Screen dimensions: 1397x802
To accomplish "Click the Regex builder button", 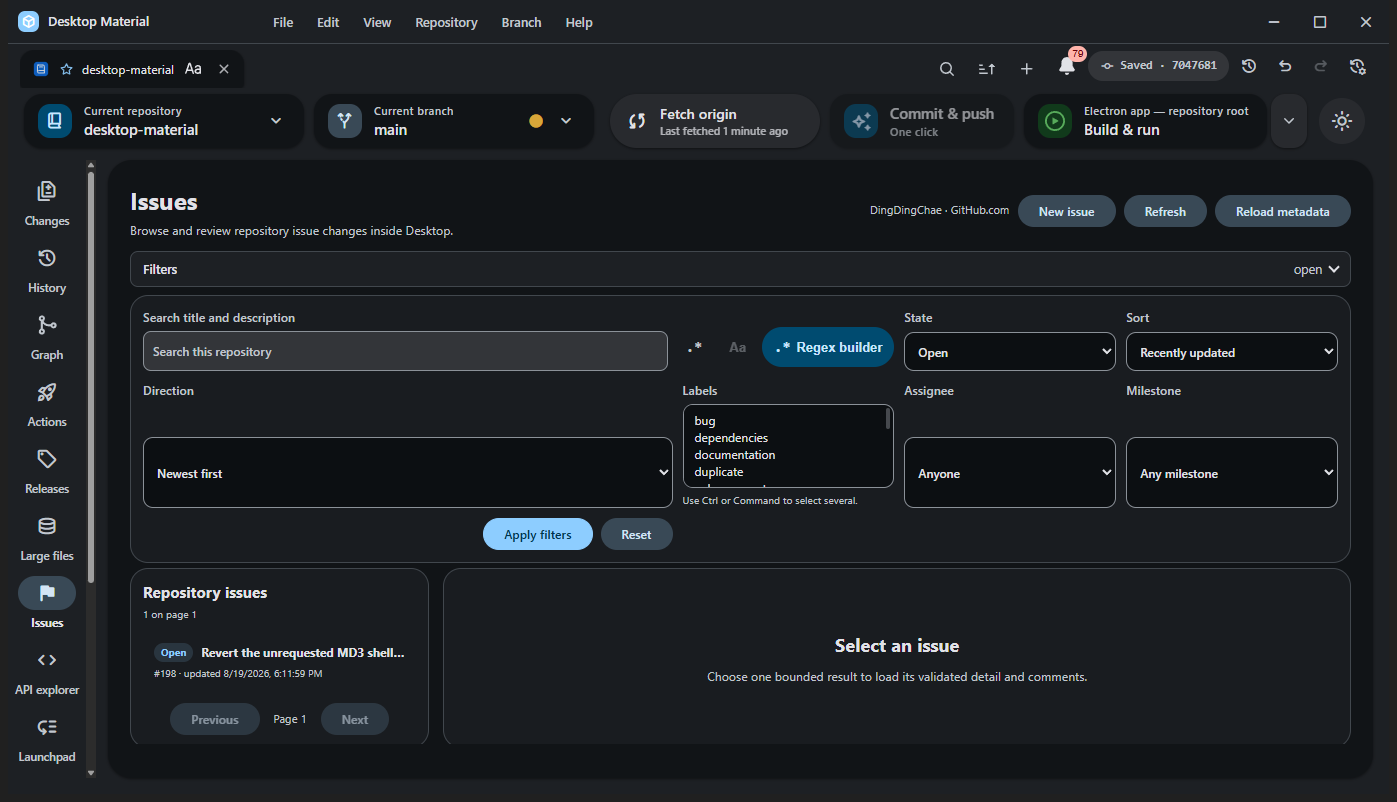I will pos(828,347).
